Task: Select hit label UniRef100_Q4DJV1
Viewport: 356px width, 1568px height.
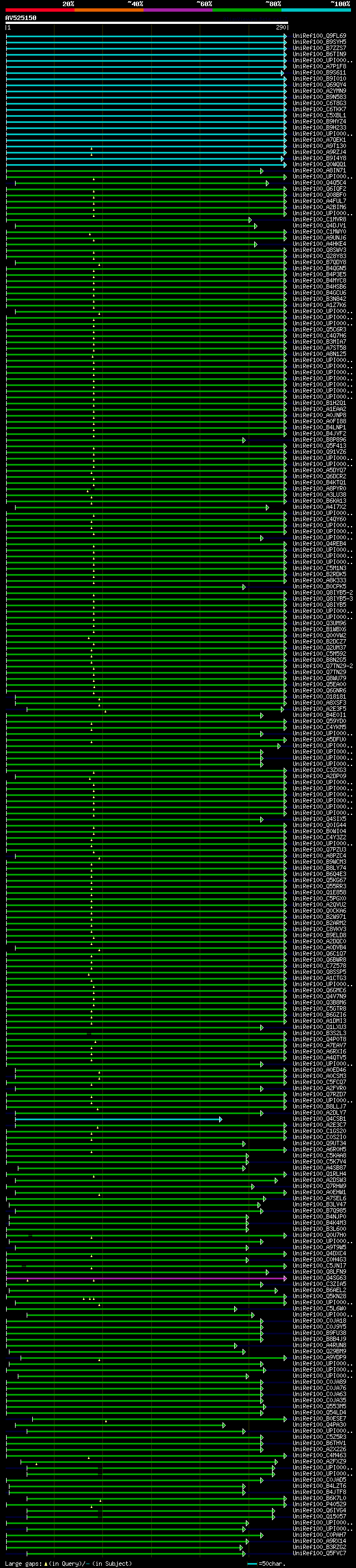Action: point(319,225)
